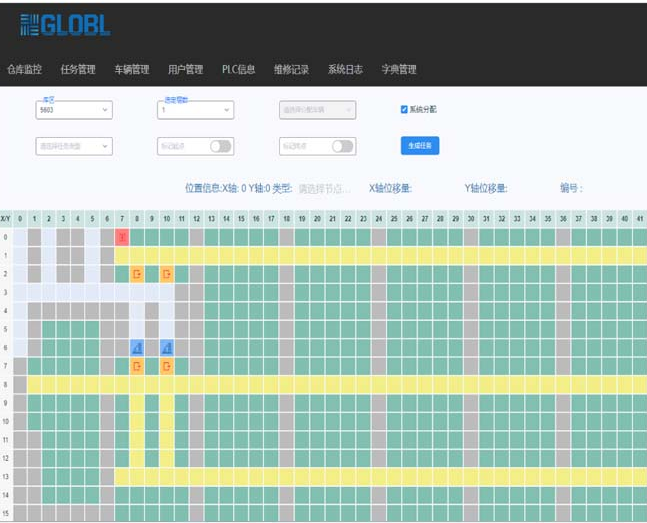Click orange exit icon at column 8, row 2

coord(137,274)
